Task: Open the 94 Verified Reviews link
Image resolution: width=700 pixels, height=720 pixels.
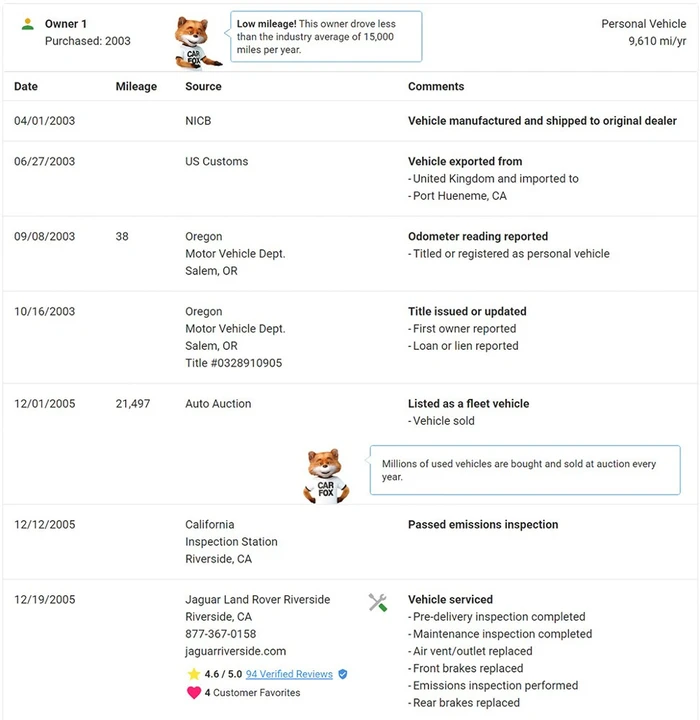Action: coord(289,674)
